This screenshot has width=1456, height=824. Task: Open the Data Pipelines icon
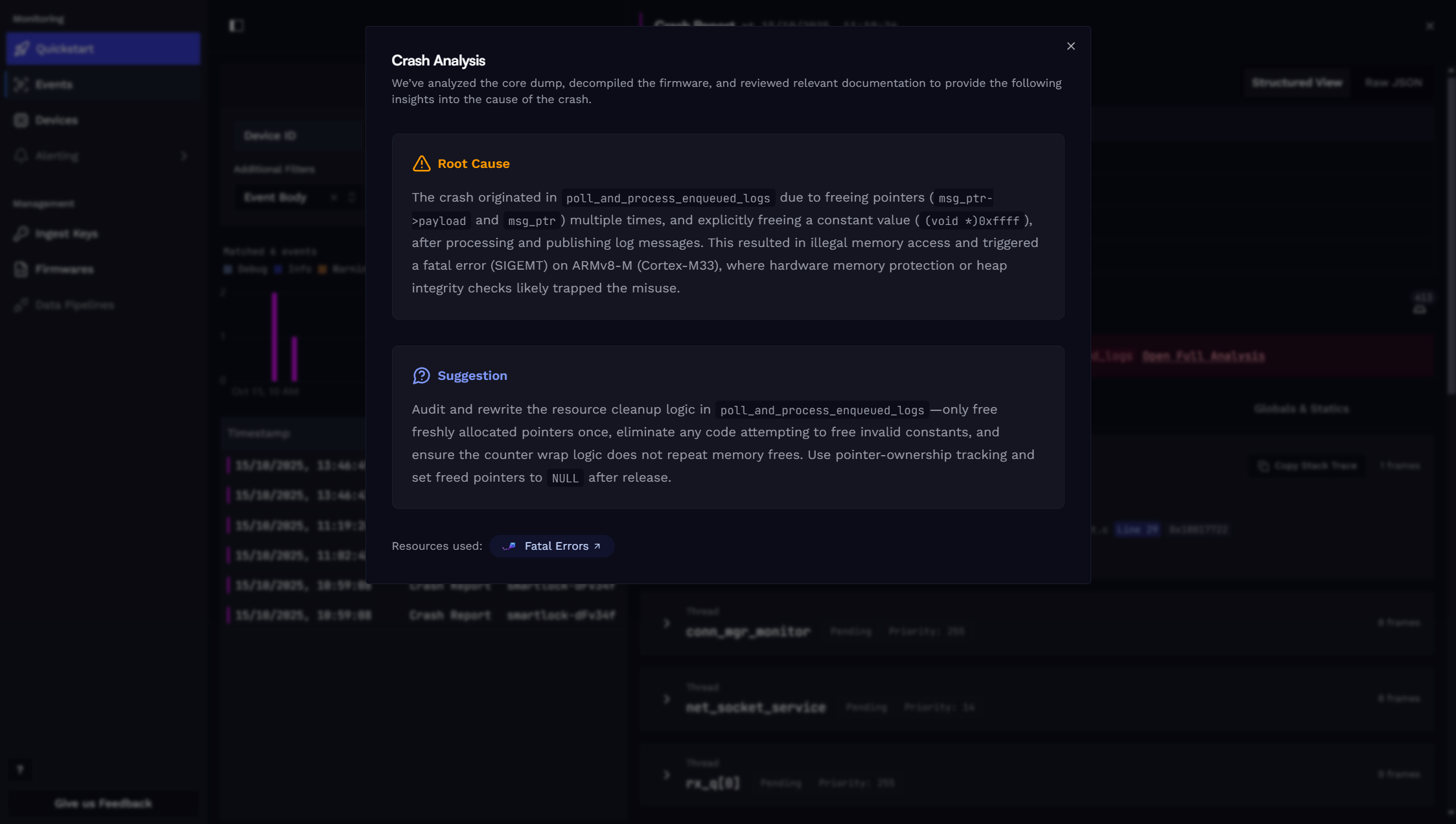click(x=21, y=305)
